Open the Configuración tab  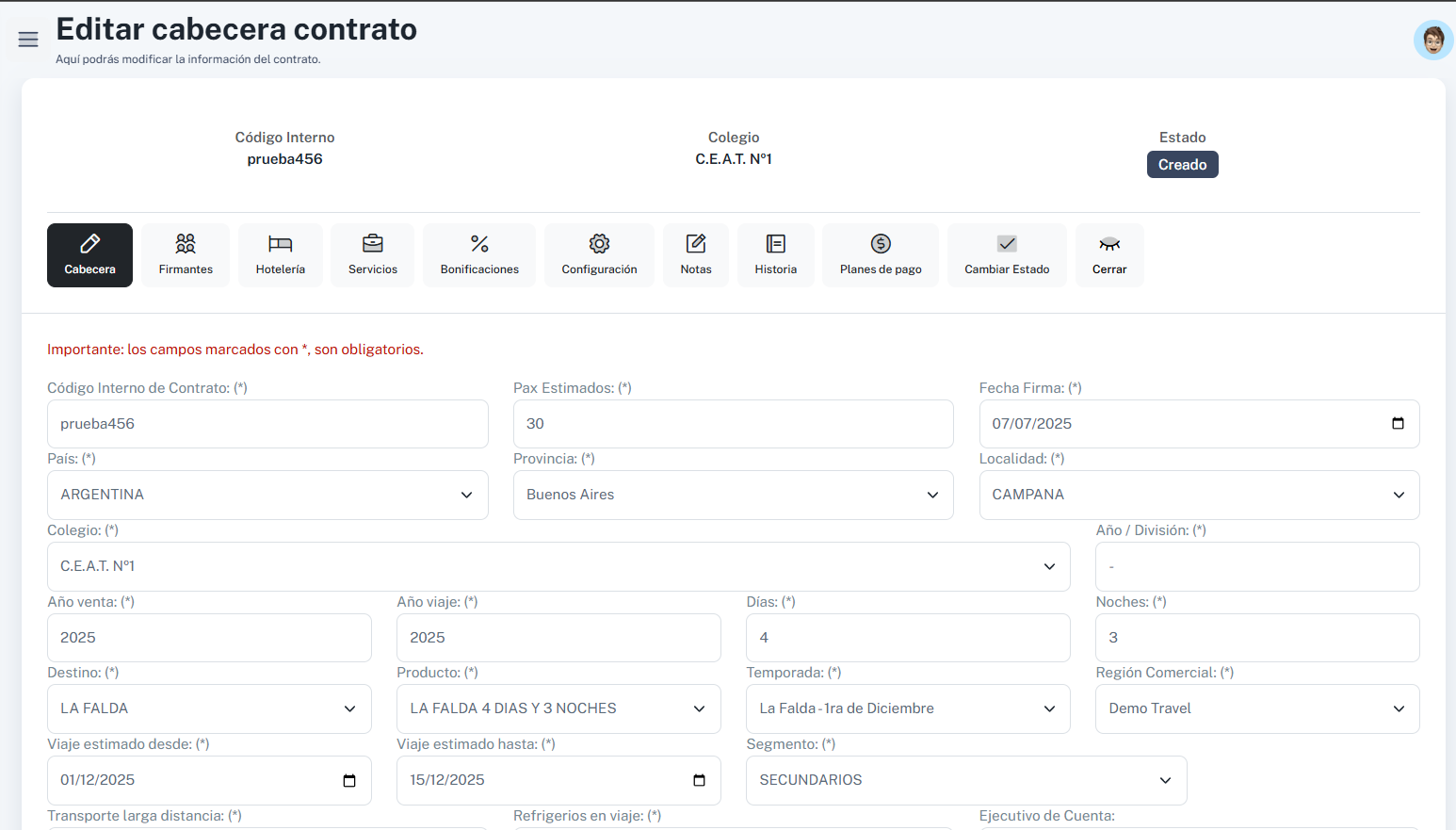point(599,255)
